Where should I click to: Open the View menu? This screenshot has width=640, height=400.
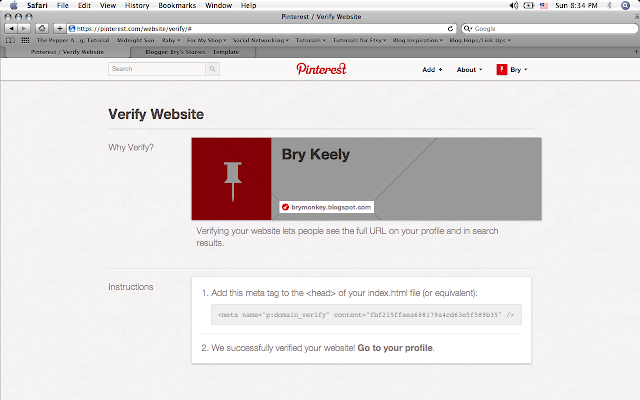108,5
